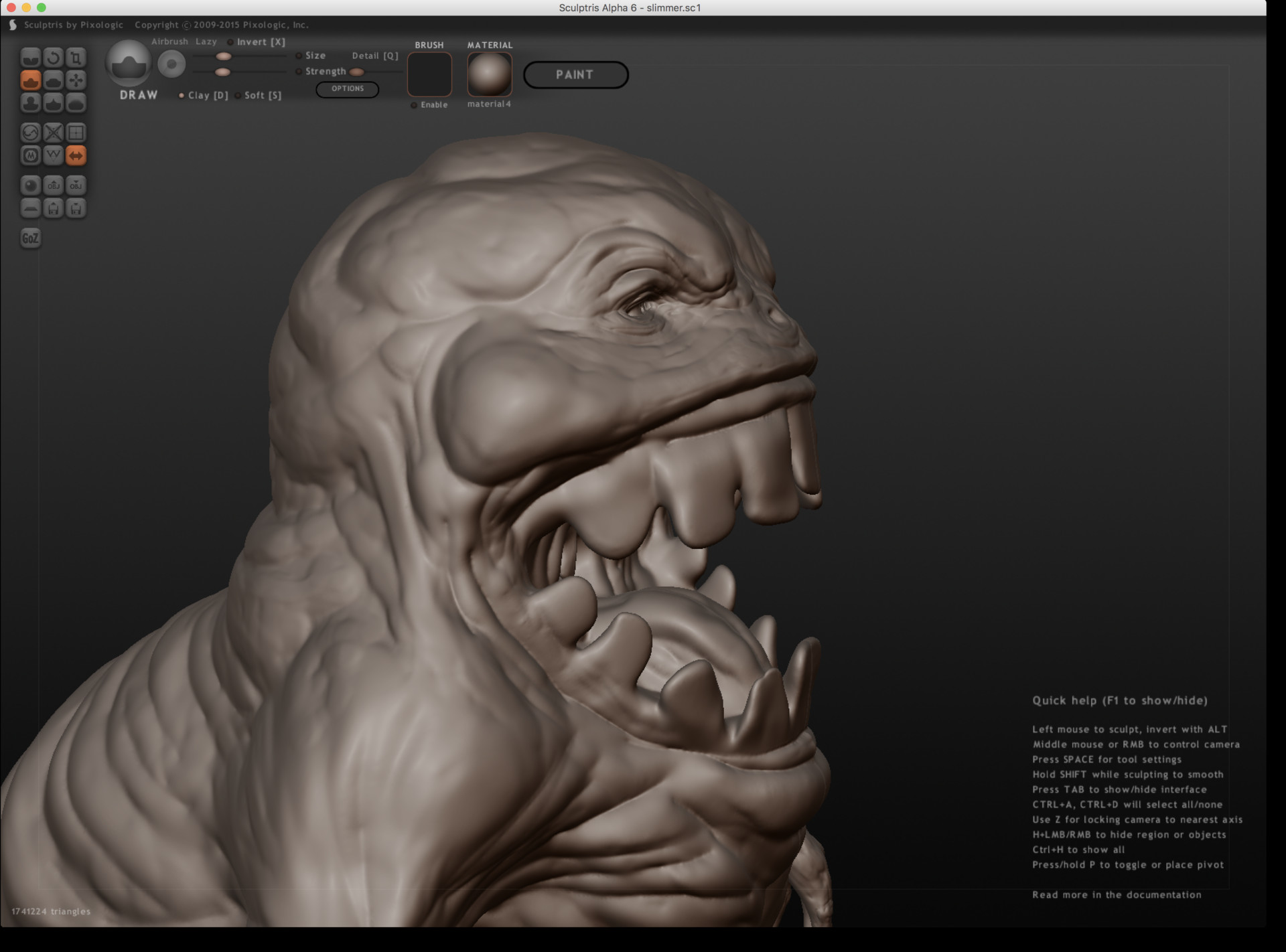This screenshot has height=952, width=1286.
Task: Click the GoZ button
Action: click(31, 238)
